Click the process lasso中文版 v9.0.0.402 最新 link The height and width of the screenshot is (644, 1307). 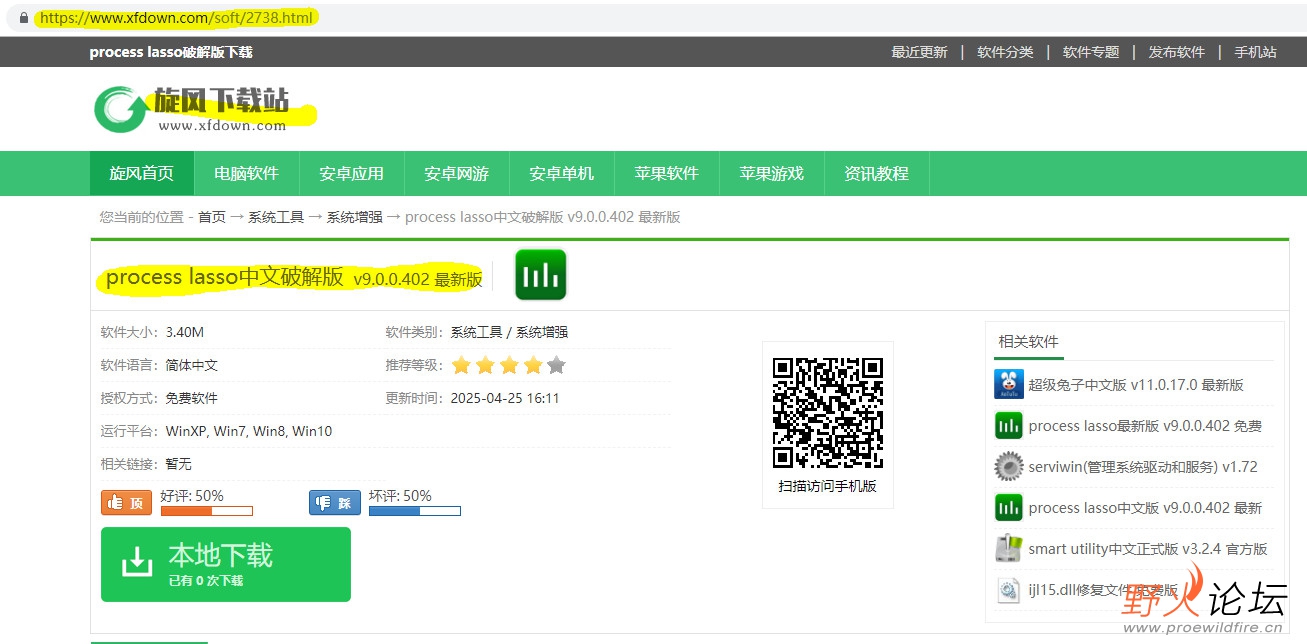point(1145,508)
